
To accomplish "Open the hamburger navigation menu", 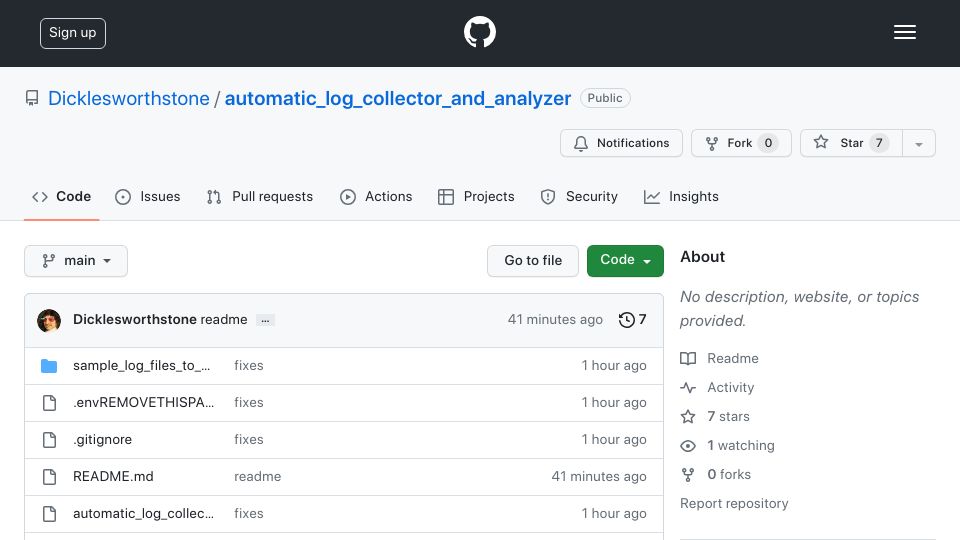I will [904, 32].
